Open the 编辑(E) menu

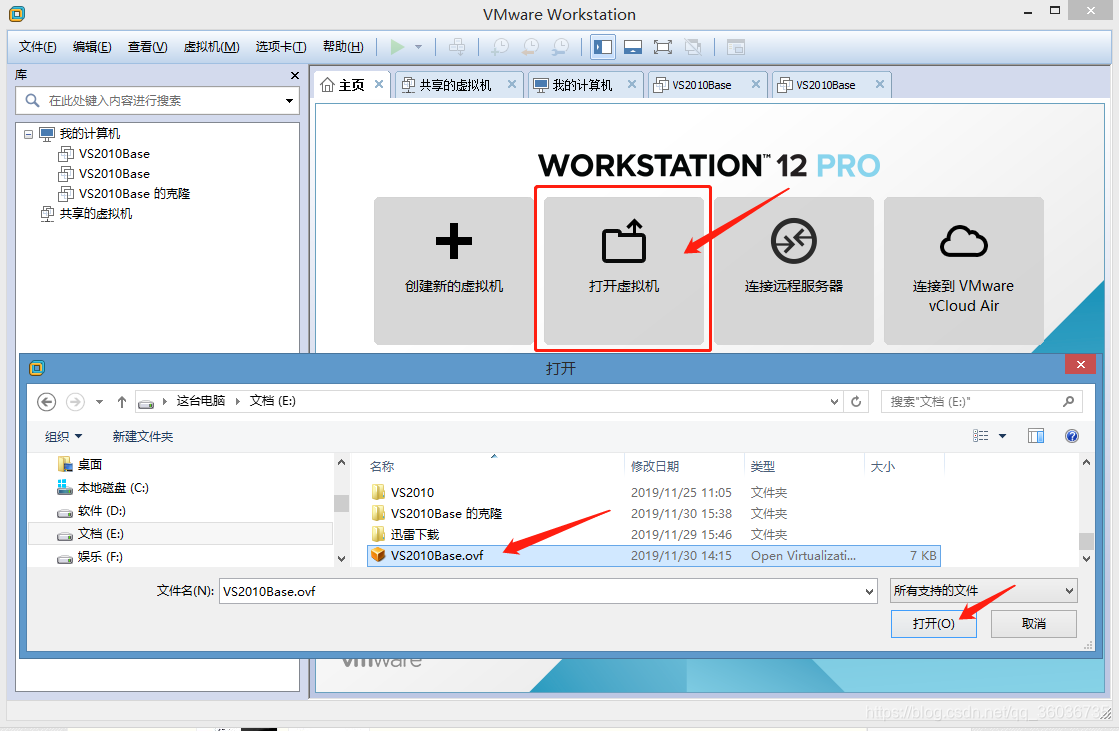92,47
